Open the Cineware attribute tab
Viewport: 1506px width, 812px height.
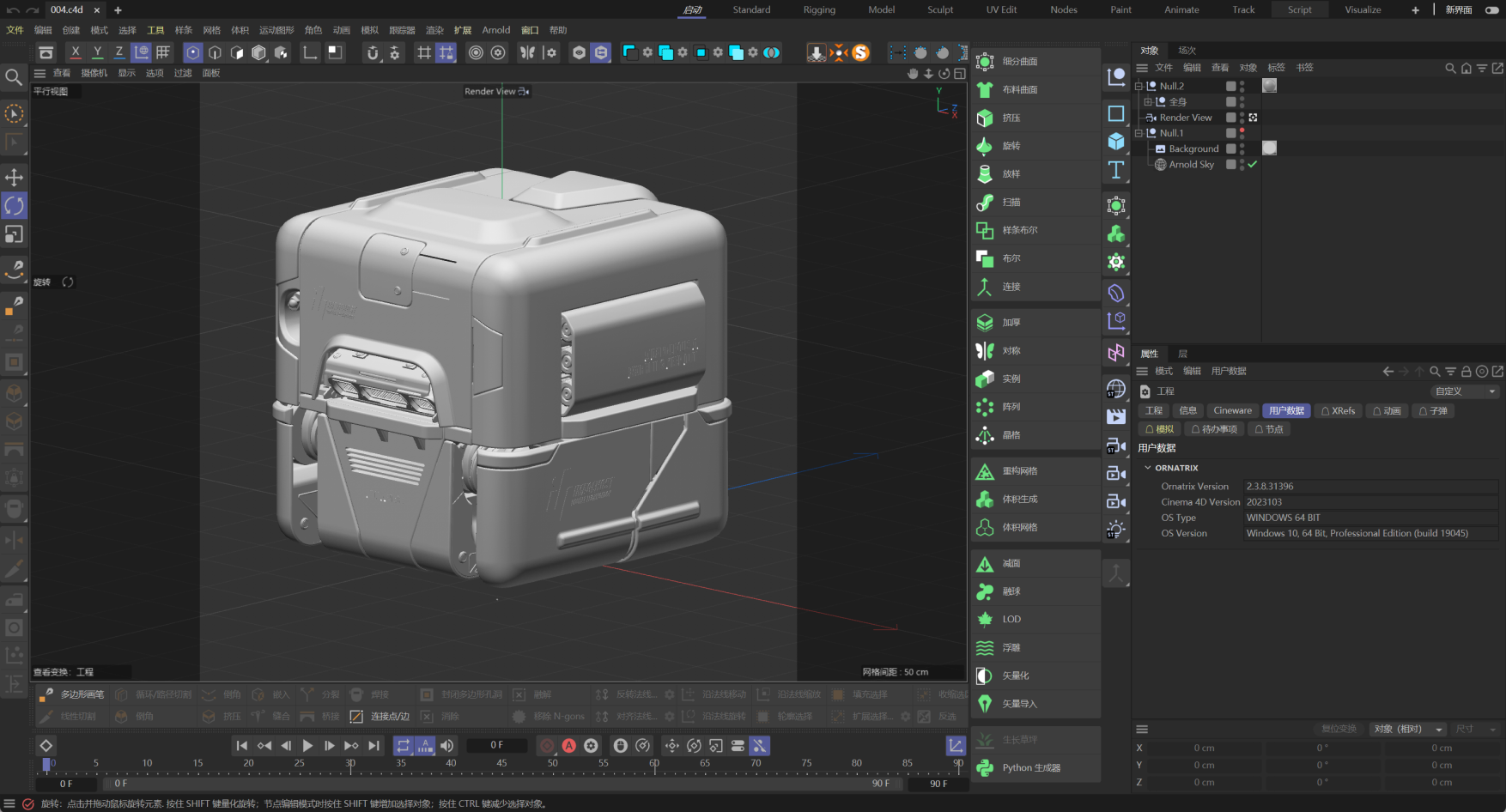[x=1232, y=411]
